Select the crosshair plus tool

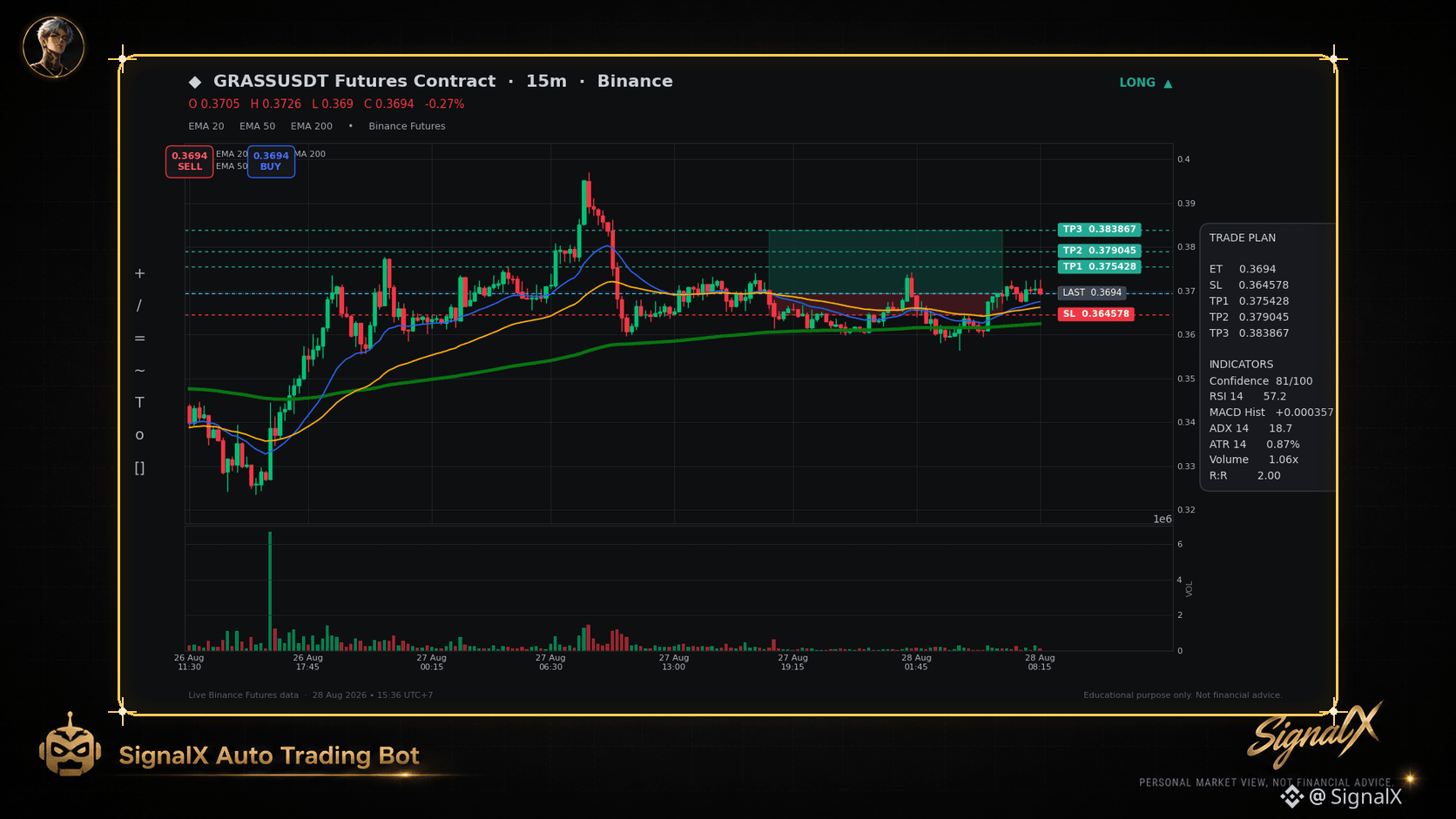tap(139, 273)
